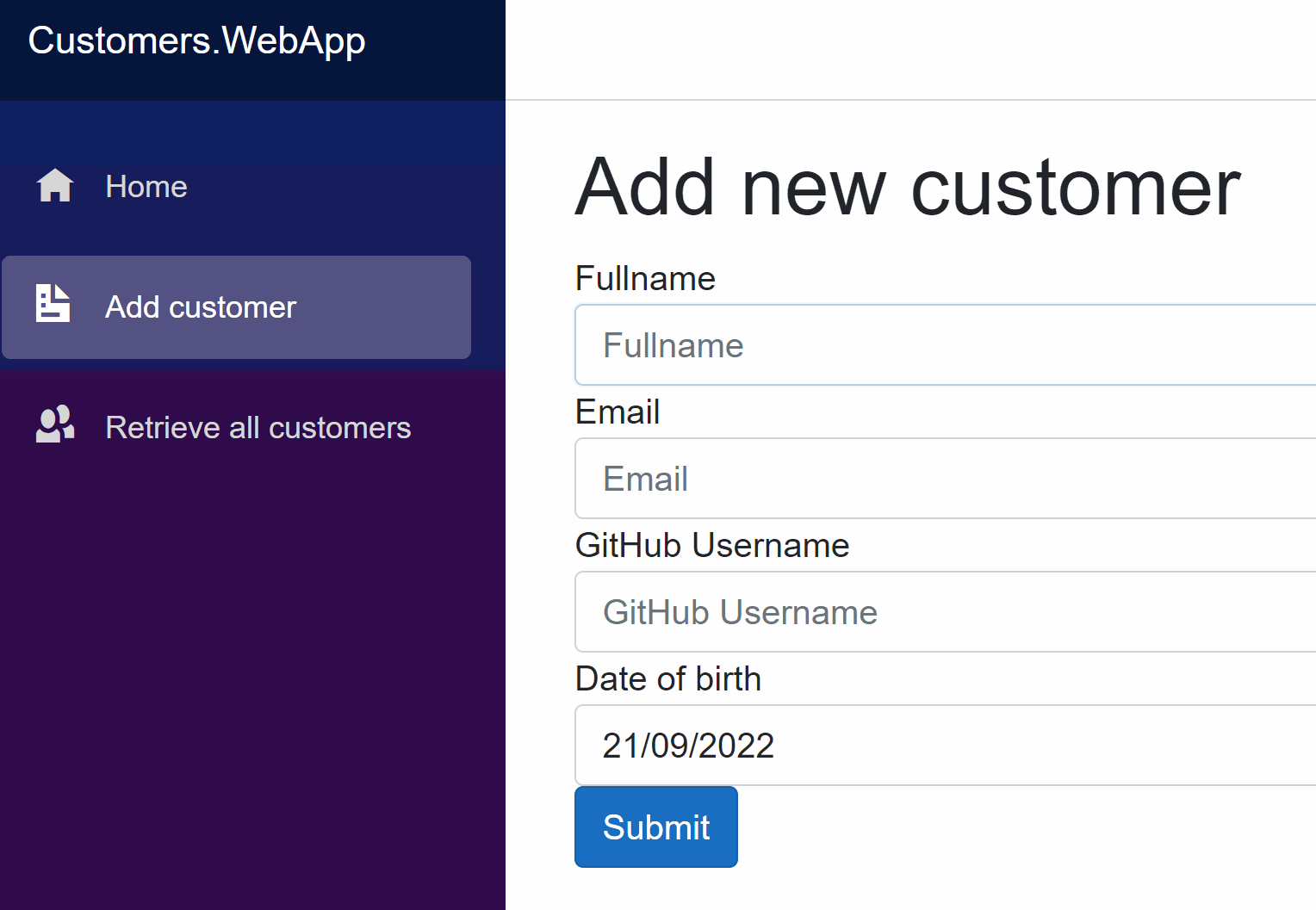Click the GitHub Username label text
This screenshot has width=1316, height=910.
pos(711,546)
